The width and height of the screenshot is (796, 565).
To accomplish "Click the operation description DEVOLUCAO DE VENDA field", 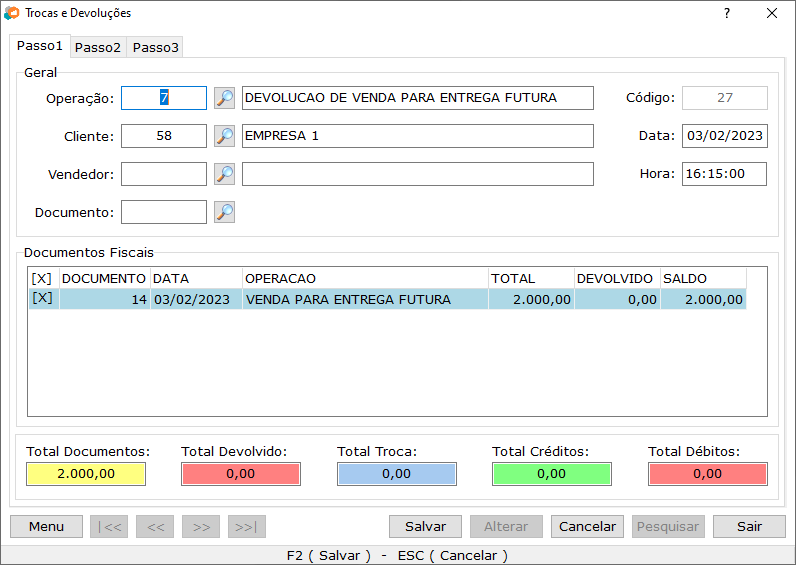I will tap(418, 98).
